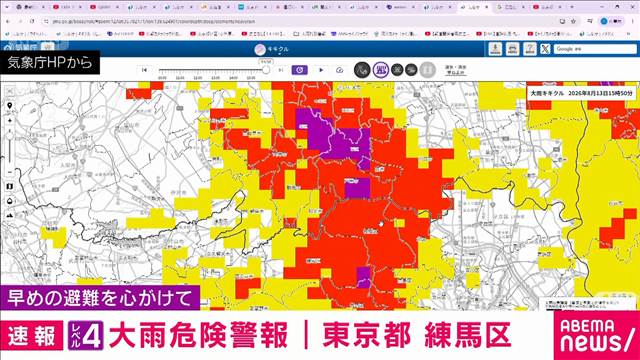The image size is (640, 360).
Task: Click the purple current-time clock button
Action: click(x=300, y=70)
